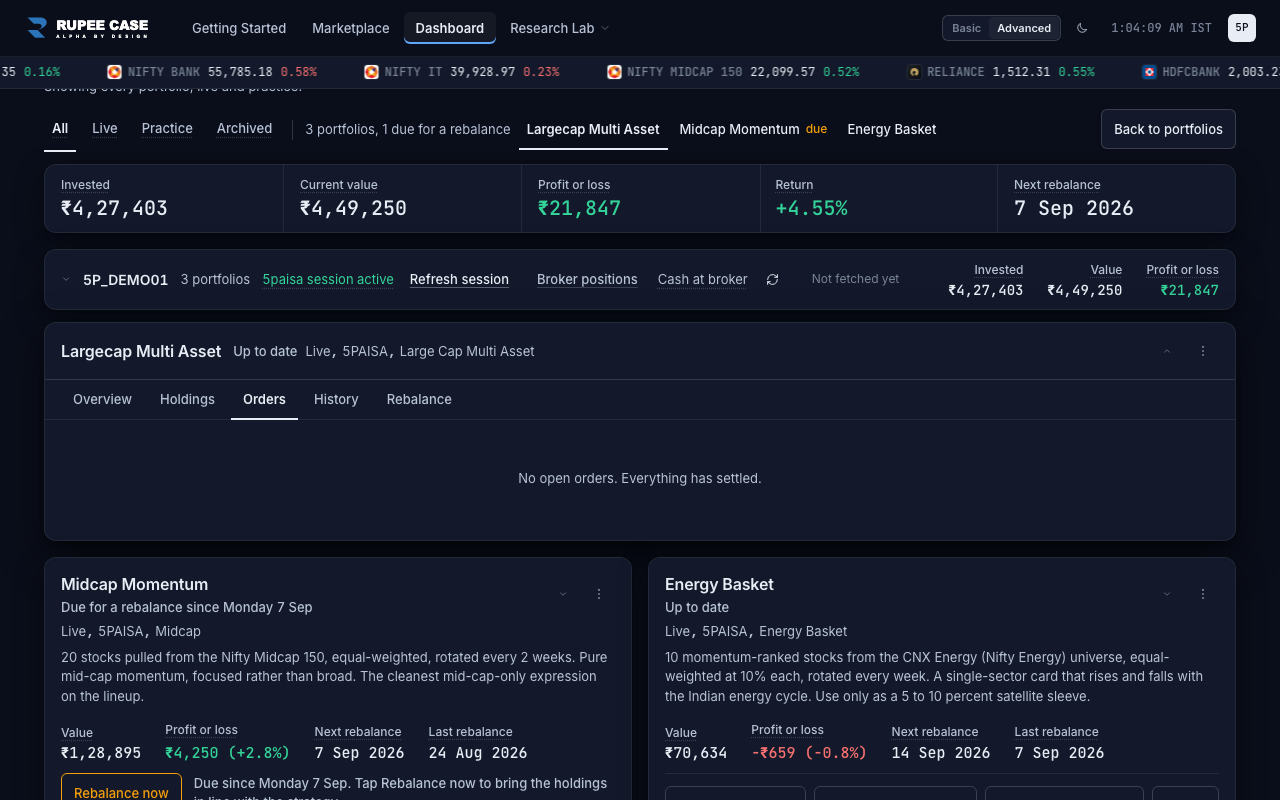Screen dimensions: 1280x800
Task: Switch to the Energy Basket portfolio tab
Action: 892,129
